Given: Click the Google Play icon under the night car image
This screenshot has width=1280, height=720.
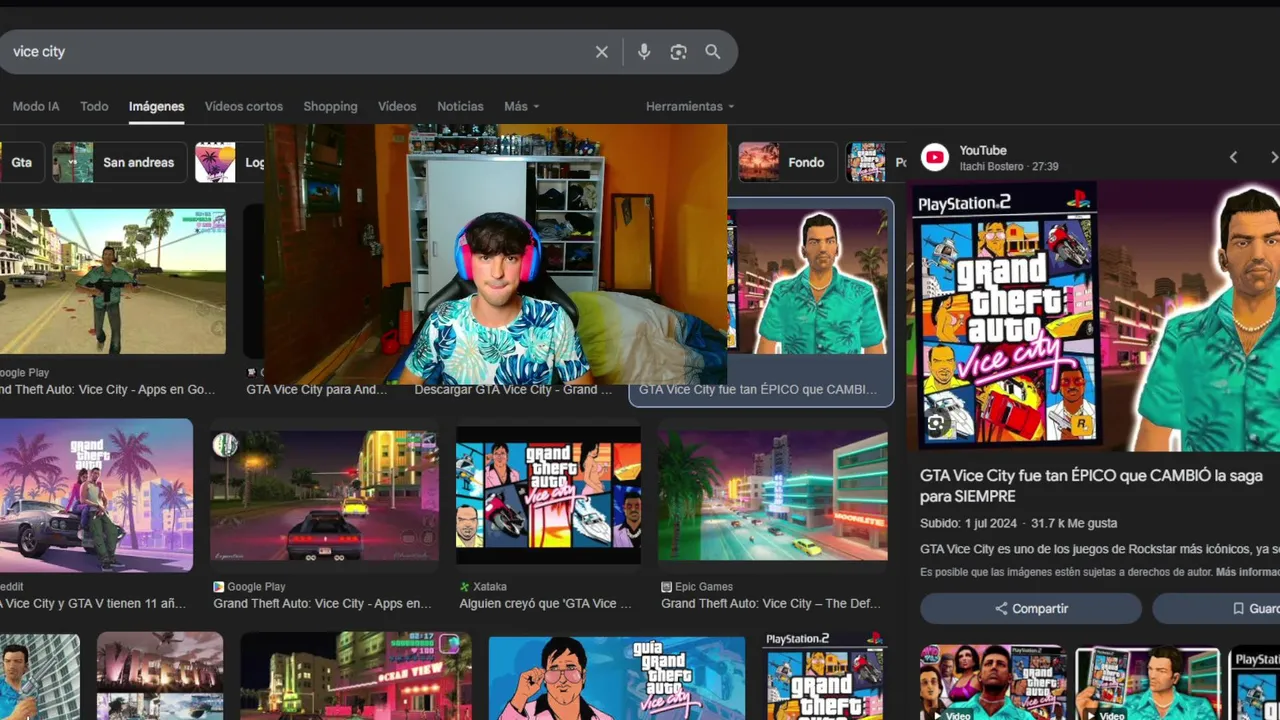Looking at the screenshot, I should tap(218, 587).
